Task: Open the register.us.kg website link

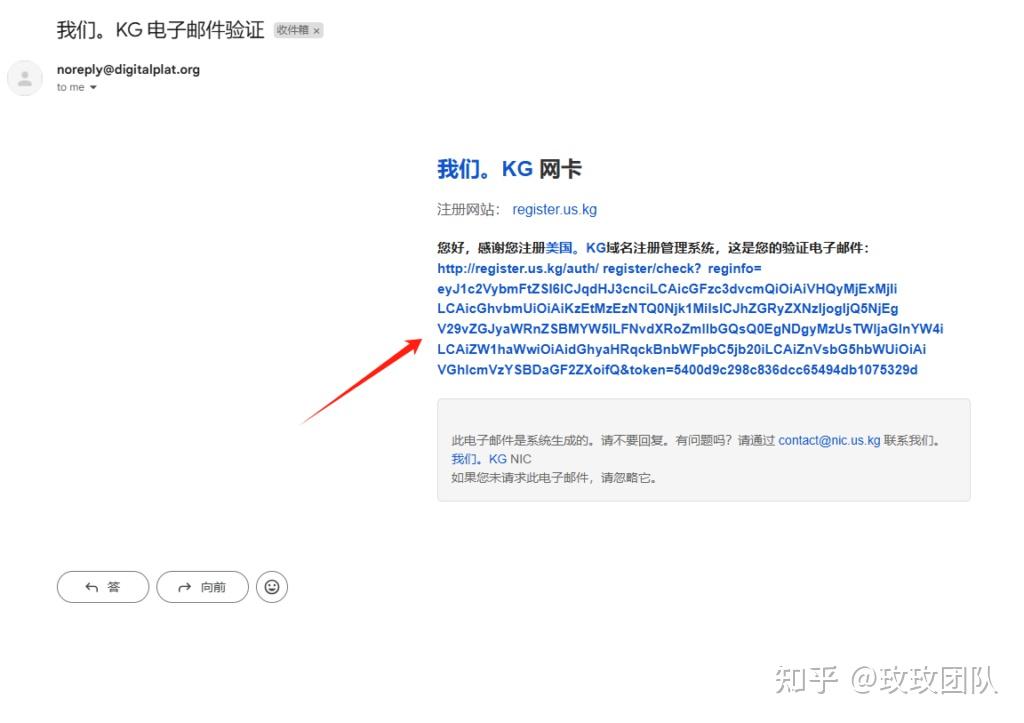Action: [x=554, y=210]
